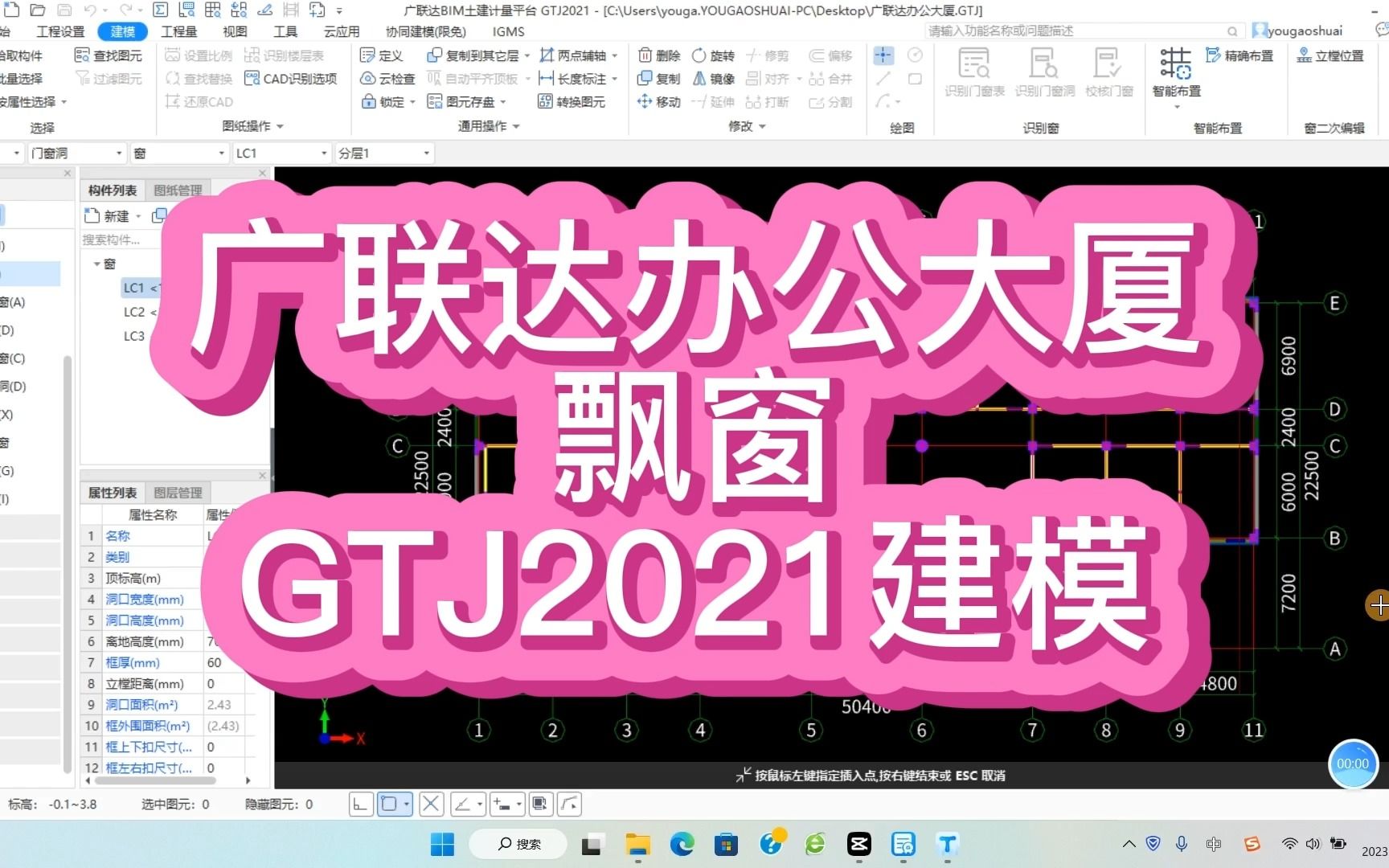
Task: Select the point draw tool
Action: [883, 55]
